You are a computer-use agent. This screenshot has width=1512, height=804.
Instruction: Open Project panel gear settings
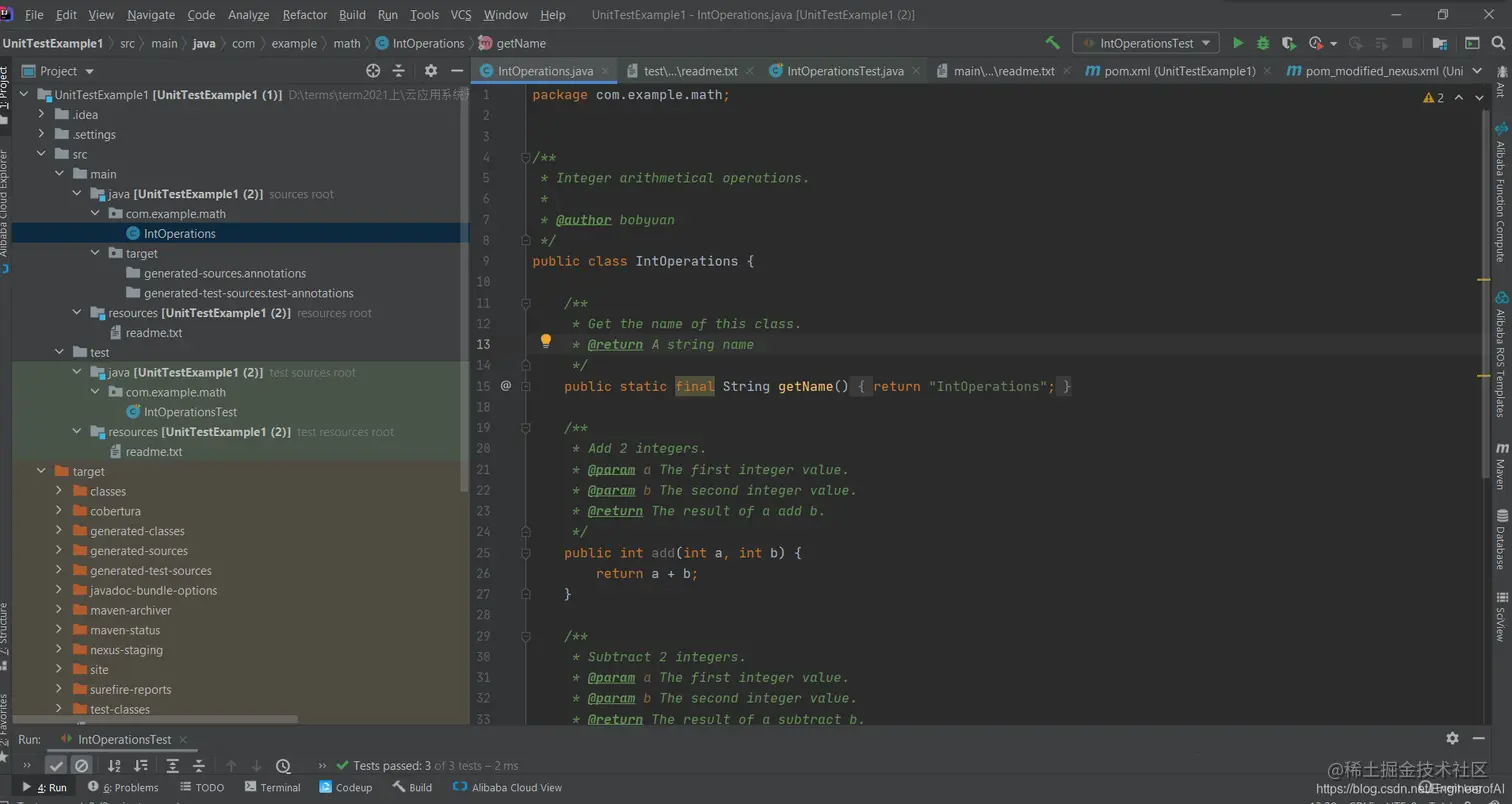431,71
